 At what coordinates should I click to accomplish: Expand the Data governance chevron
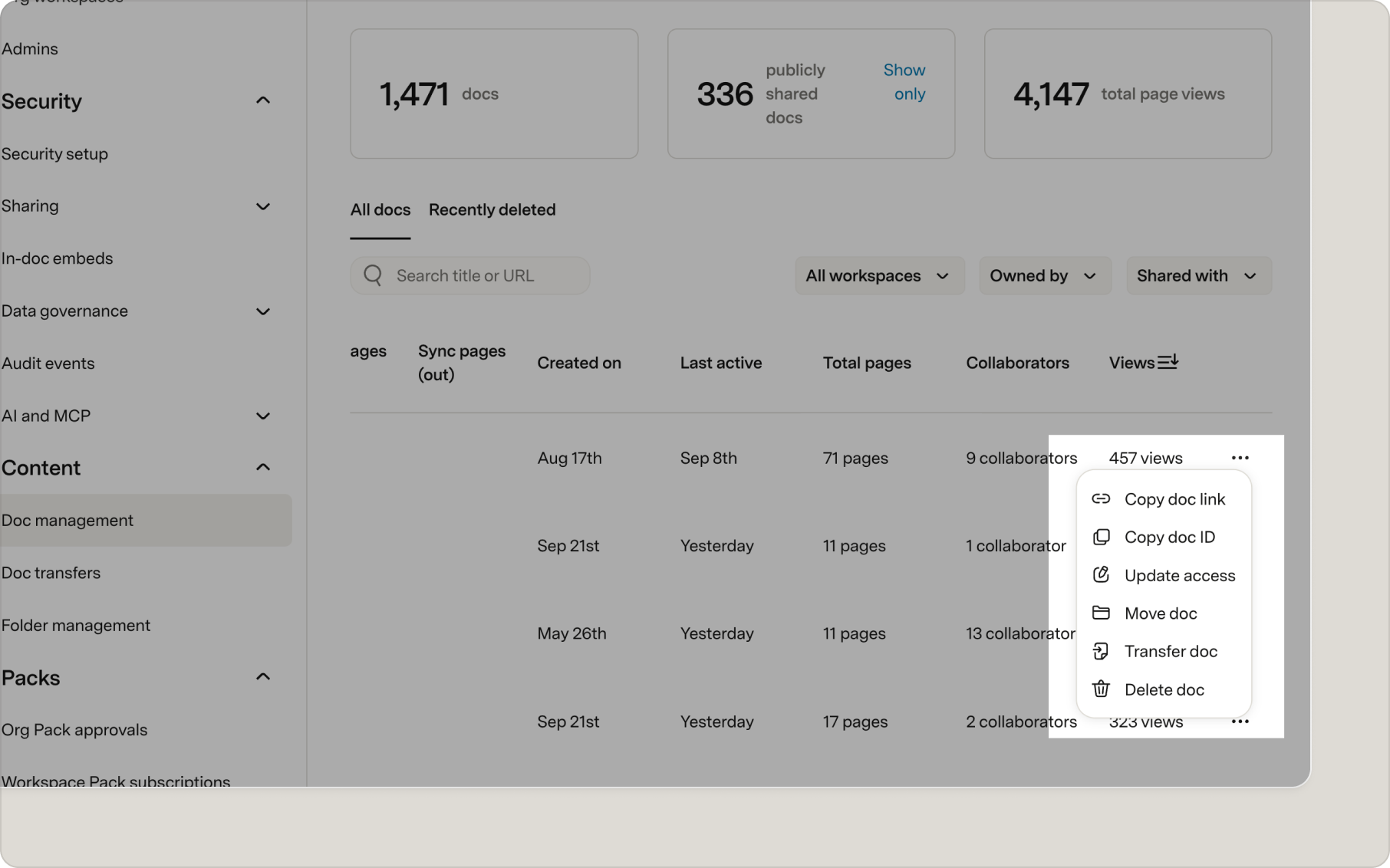(x=263, y=311)
